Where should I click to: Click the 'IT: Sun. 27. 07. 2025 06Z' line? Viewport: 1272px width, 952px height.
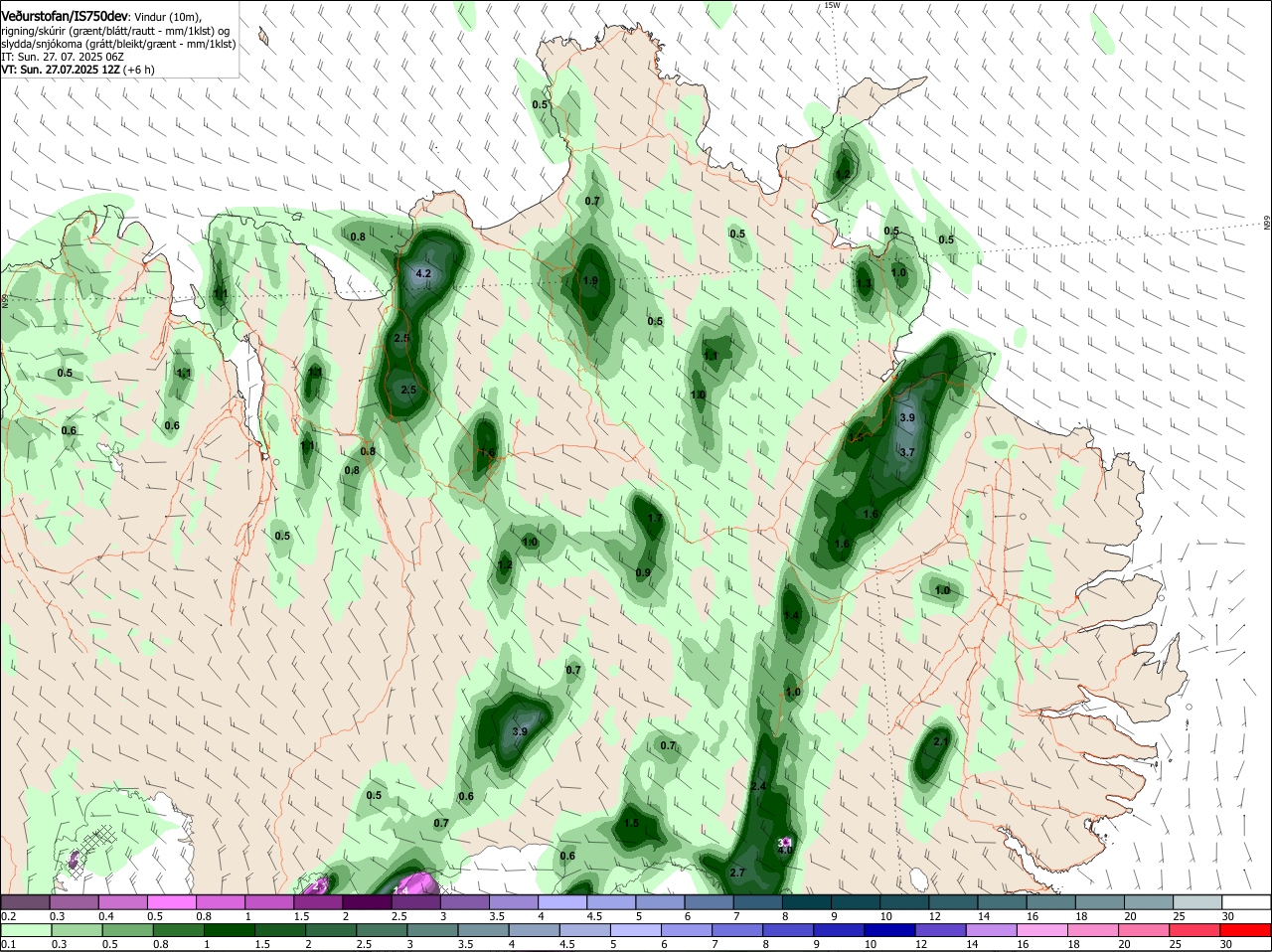(63, 57)
